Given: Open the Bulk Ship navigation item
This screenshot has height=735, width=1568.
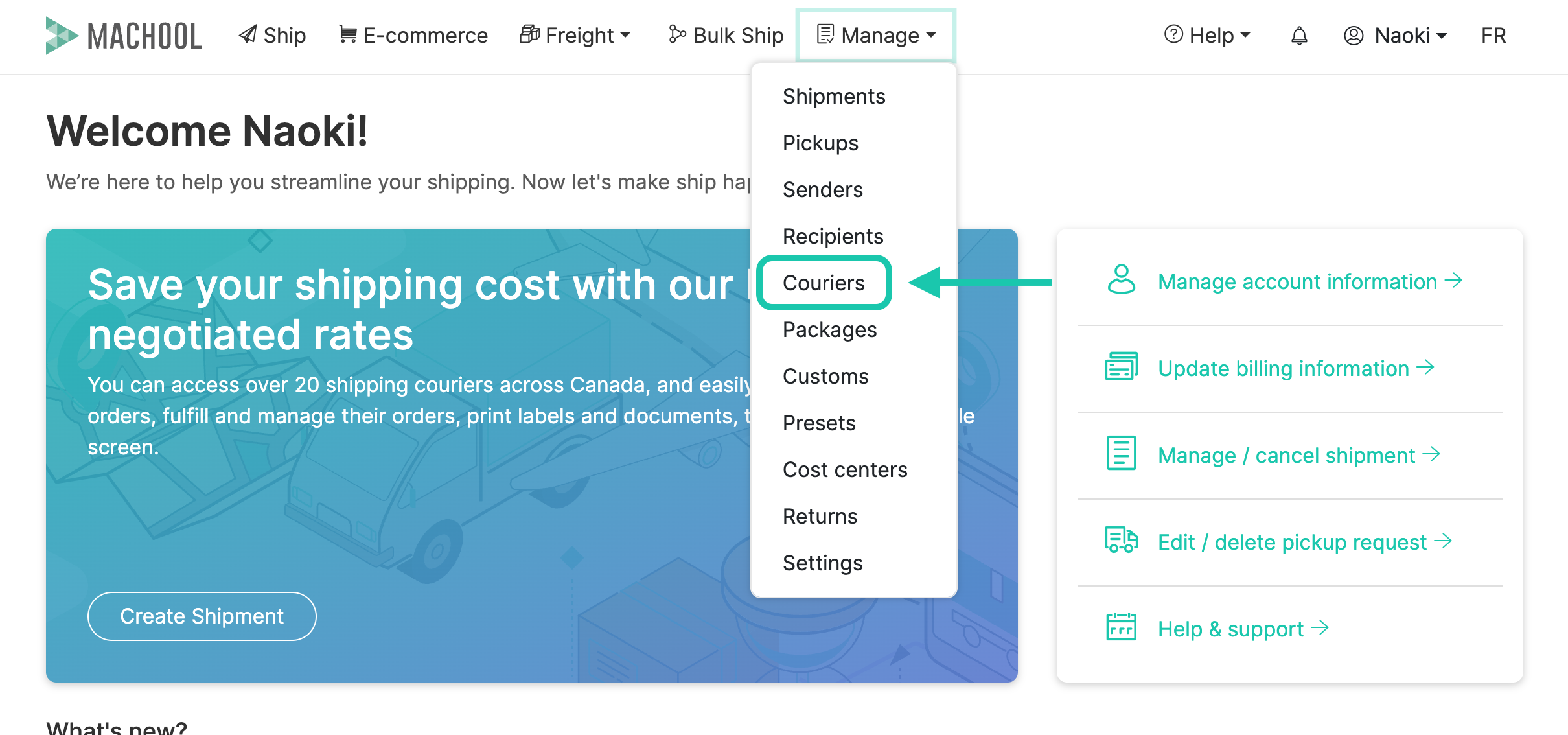Looking at the screenshot, I should coord(726,35).
